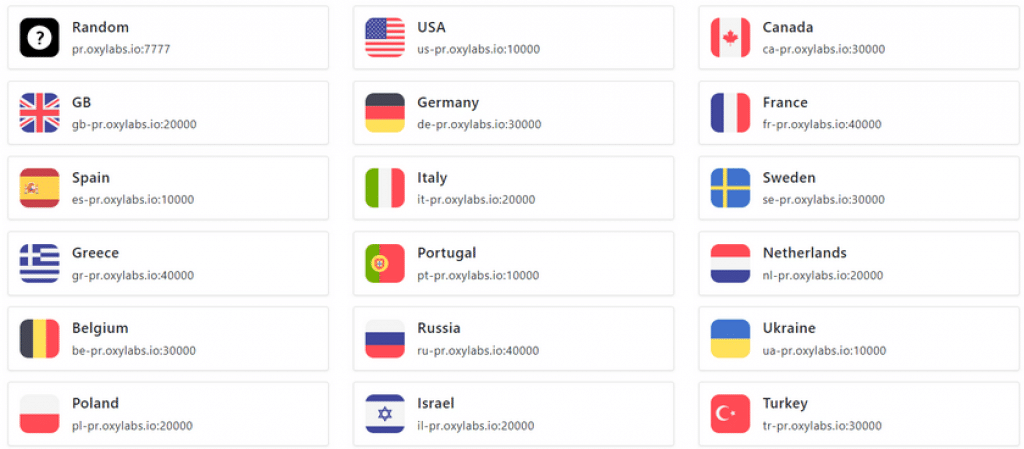1024x449 pixels.
Task: Click the Ukraine flag icon
Action: click(x=730, y=338)
